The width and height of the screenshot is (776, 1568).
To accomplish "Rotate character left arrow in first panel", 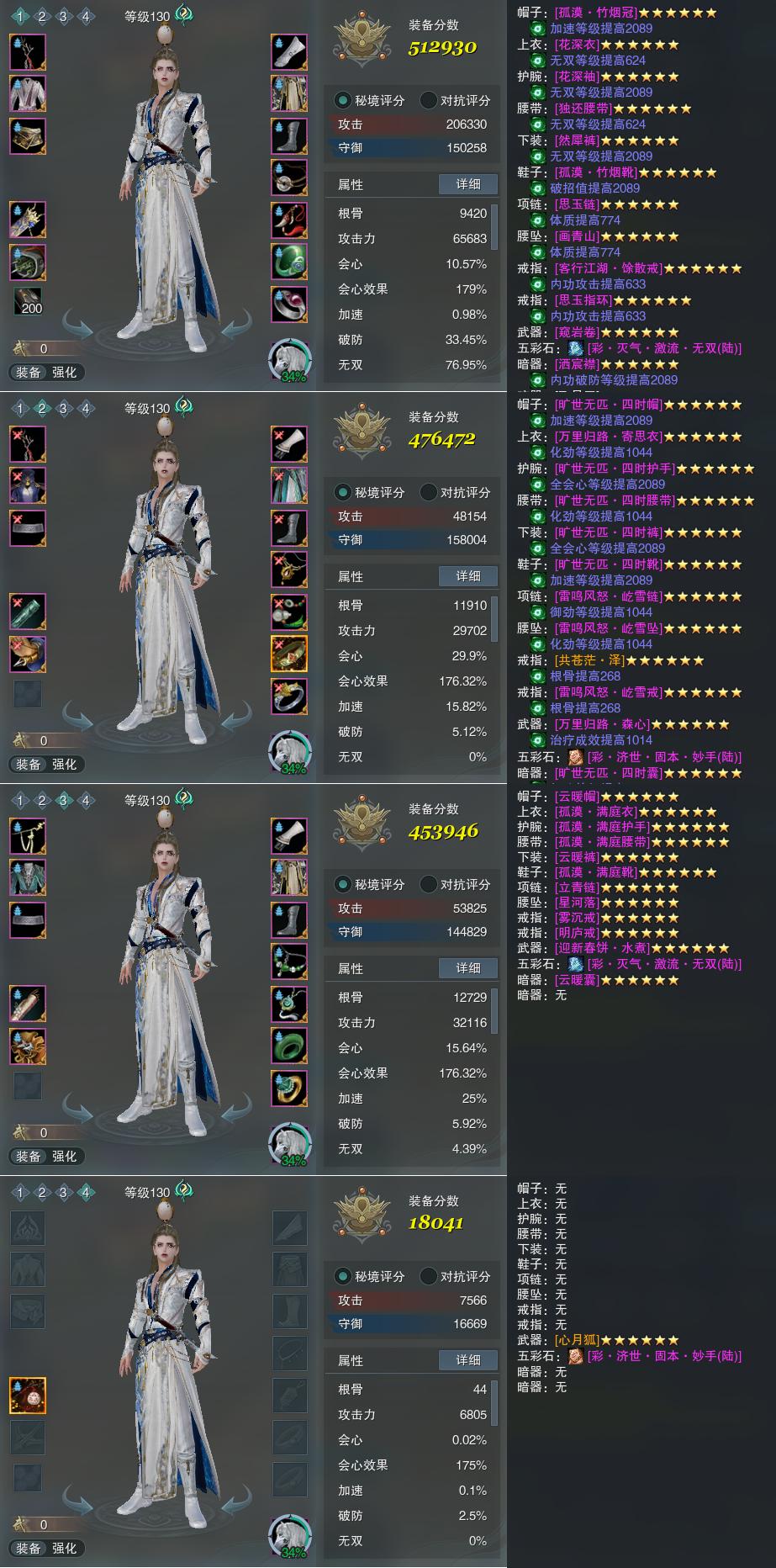I will click(x=80, y=332).
